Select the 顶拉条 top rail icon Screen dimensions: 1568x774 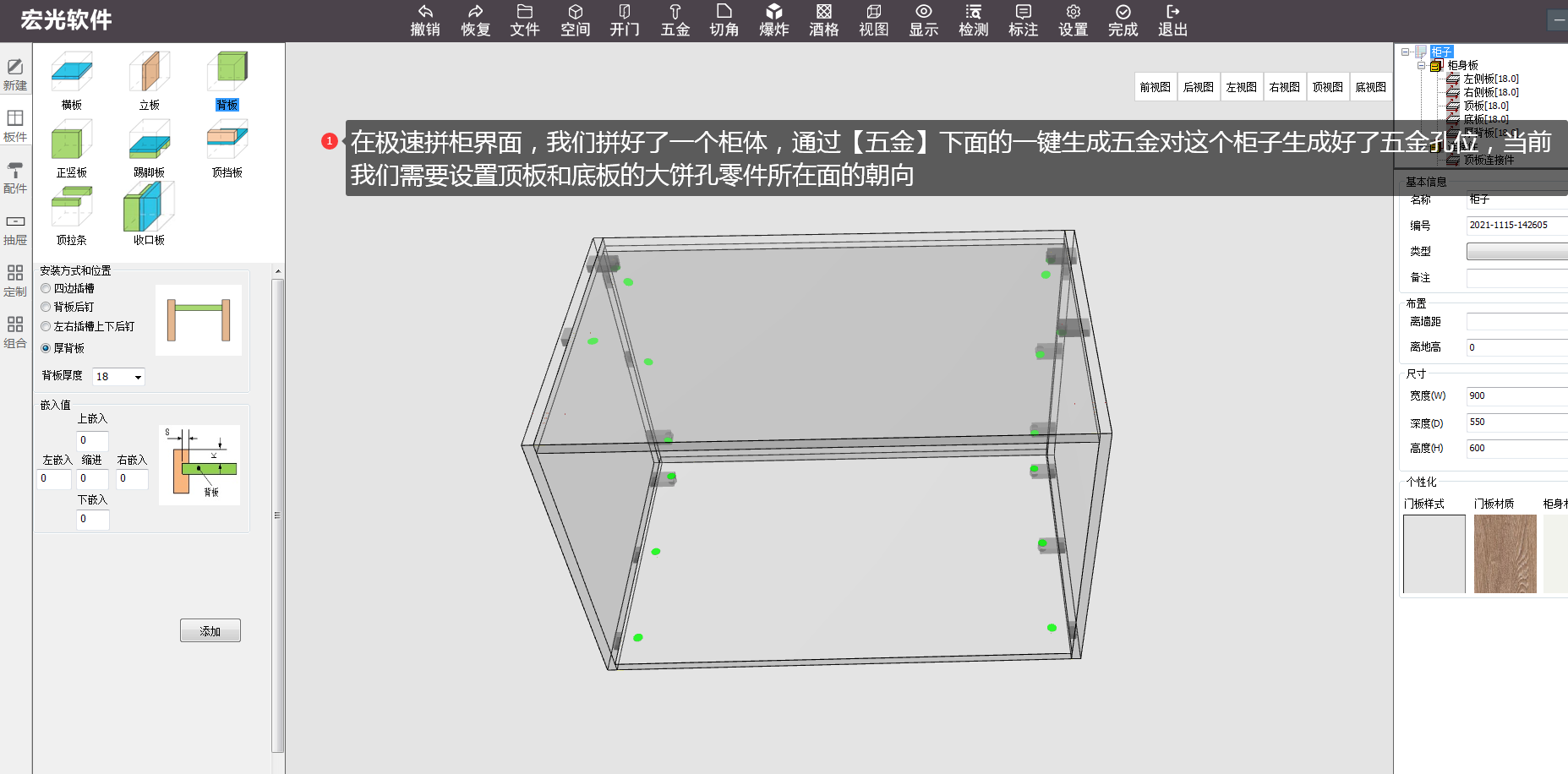[x=72, y=207]
